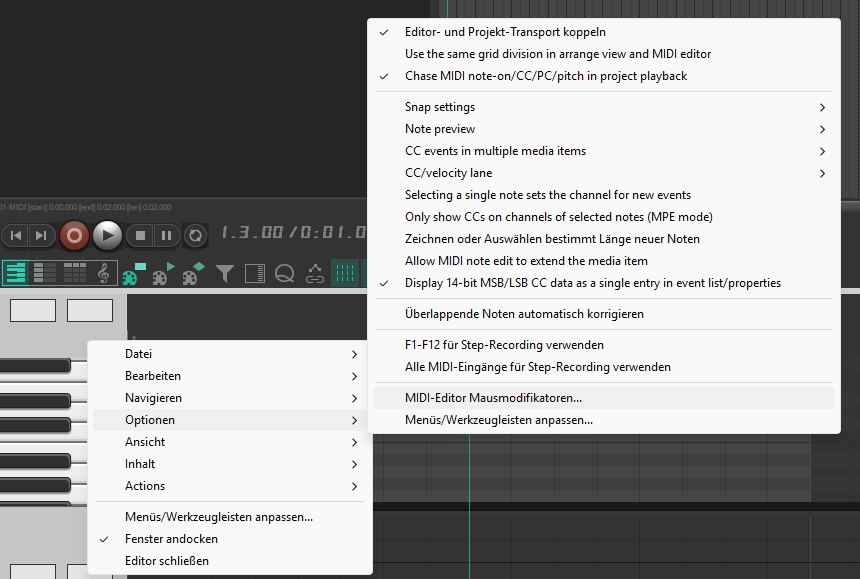Toggle Editor- und Projekt-Transport koppeln
This screenshot has height=579, width=860.
tap(505, 32)
